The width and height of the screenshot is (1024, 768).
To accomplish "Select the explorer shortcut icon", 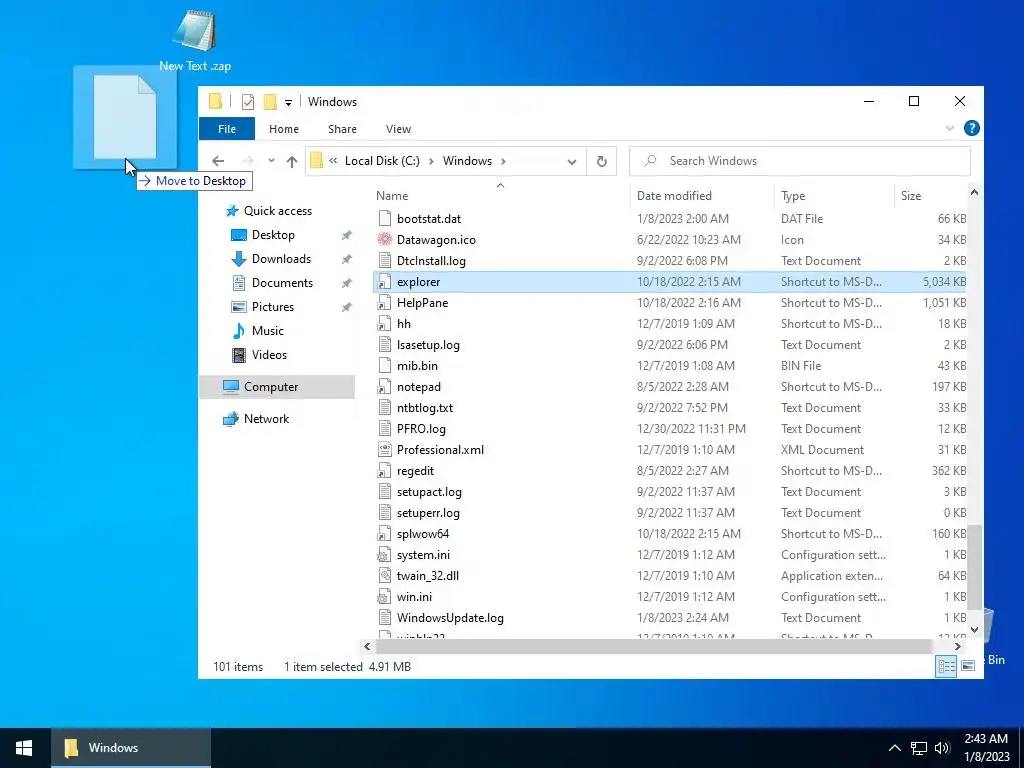I will click(x=385, y=282).
